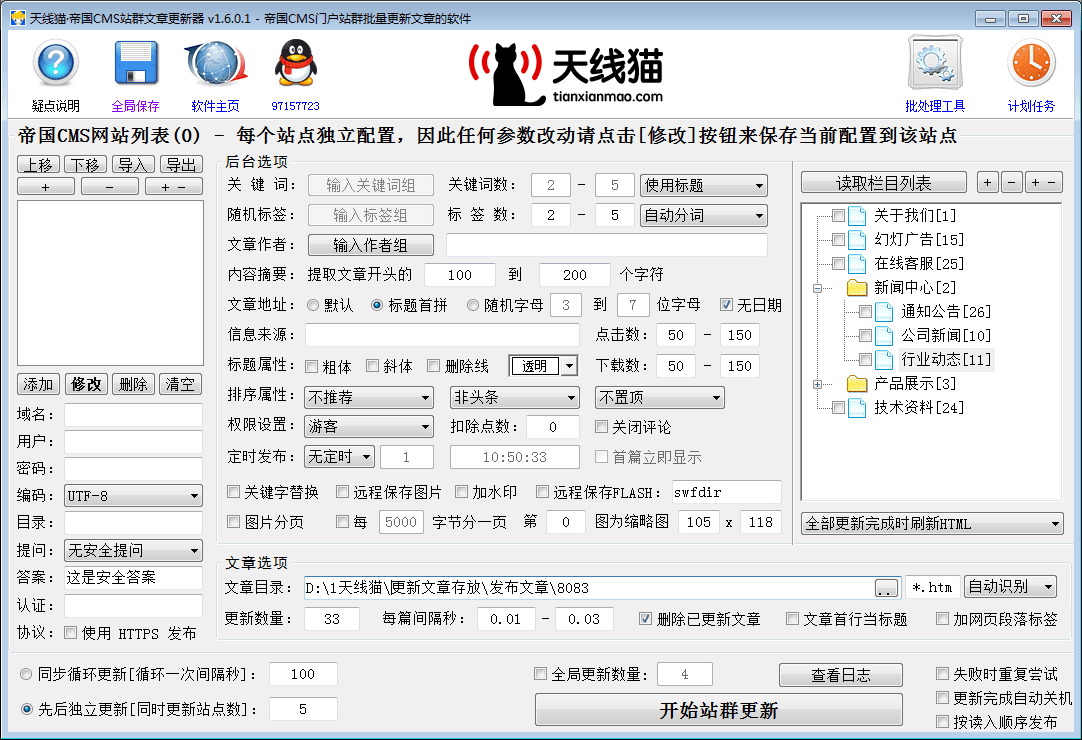The width and height of the screenshot is (1082, 740).
Task: Select the 幻灯广告[15] page icon
Action: (857, 240)
